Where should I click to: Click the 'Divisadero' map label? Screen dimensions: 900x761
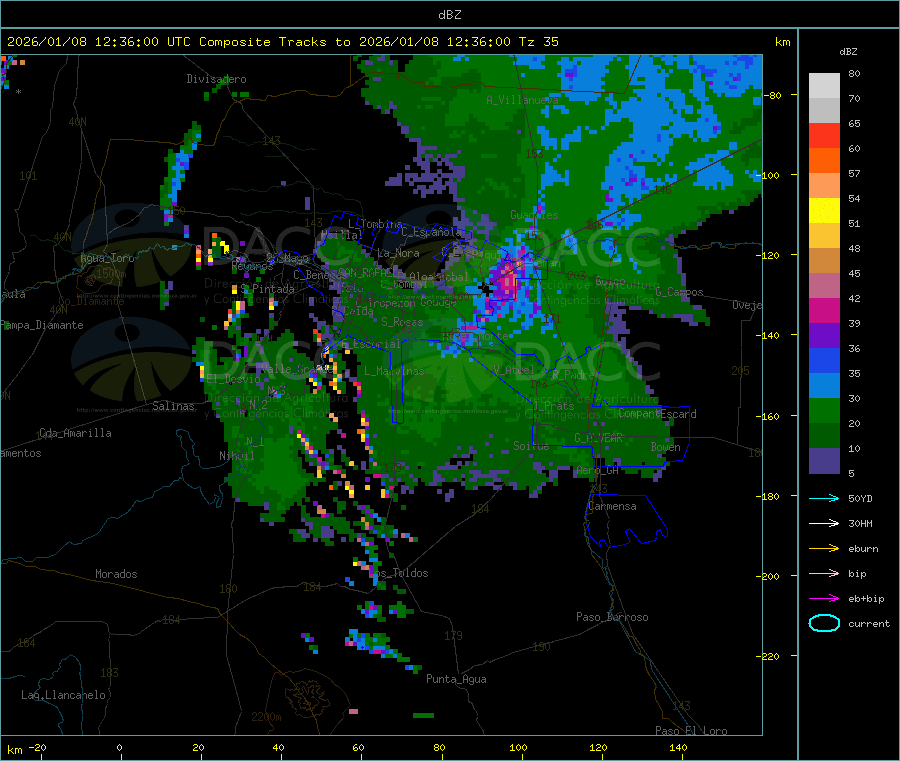click(x=216, y=79)
